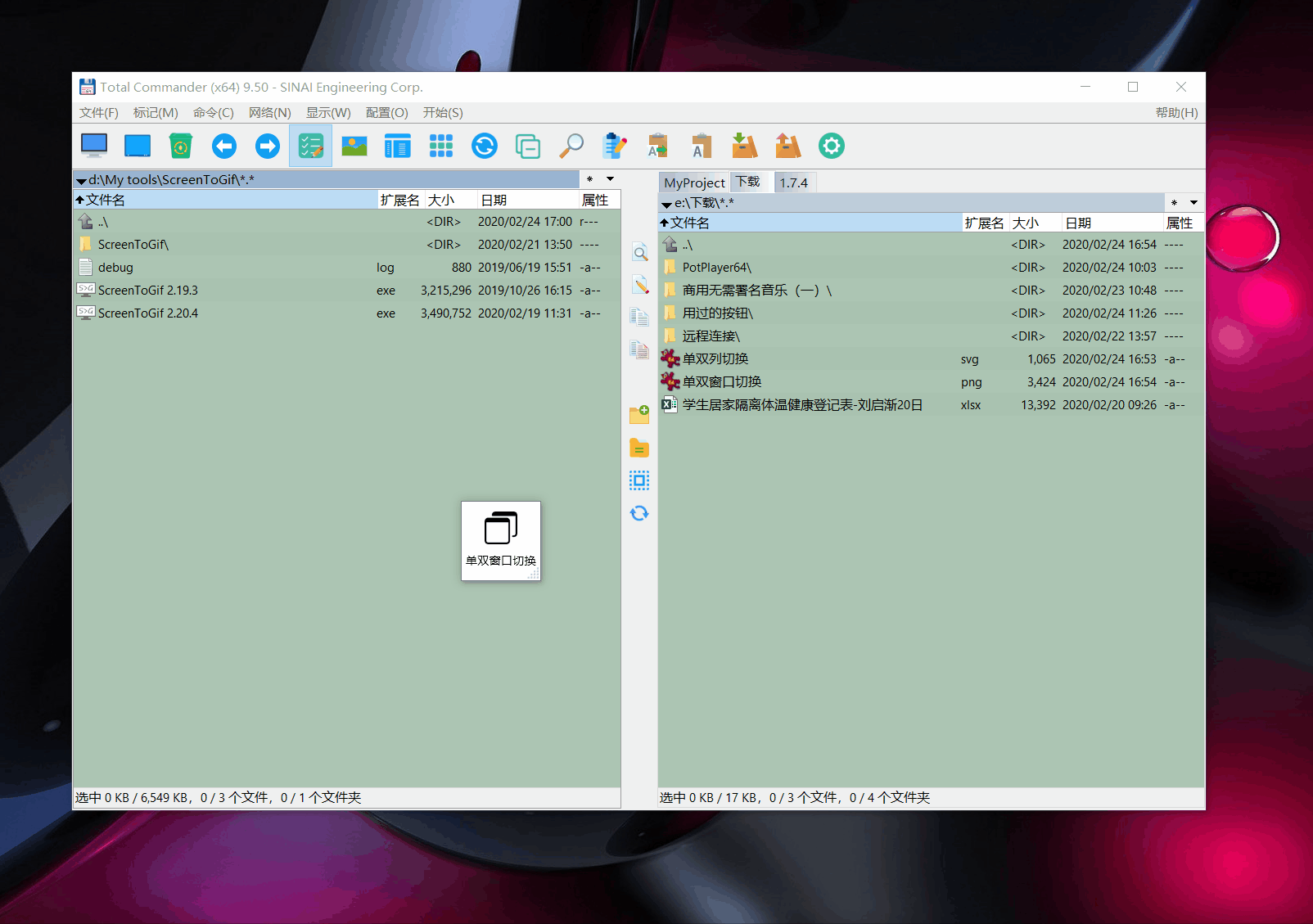The height and width of the screenshot is (924, 1313).
Task: Click the blue dotted selection square icon
Action: [x=639, y=480]
